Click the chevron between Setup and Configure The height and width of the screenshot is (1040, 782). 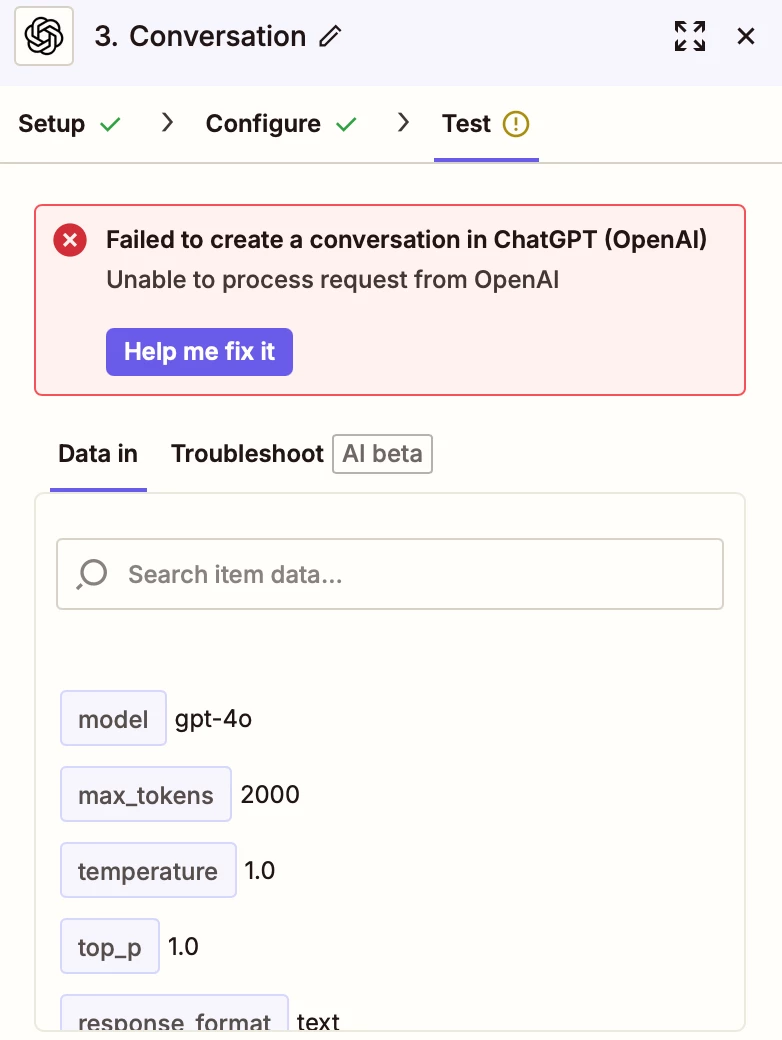[167, 123]
